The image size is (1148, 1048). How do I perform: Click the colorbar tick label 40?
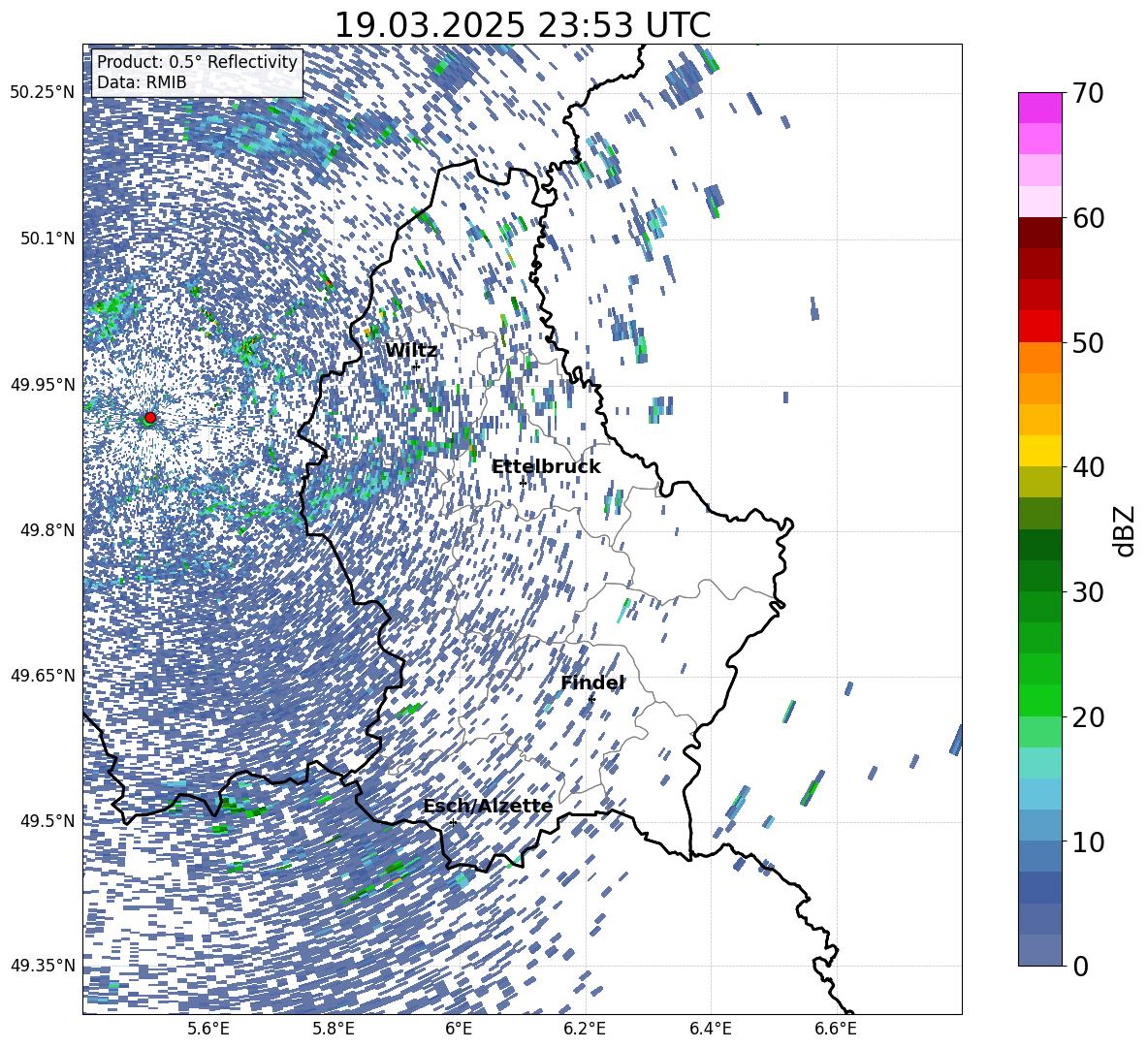[1087, 467]
